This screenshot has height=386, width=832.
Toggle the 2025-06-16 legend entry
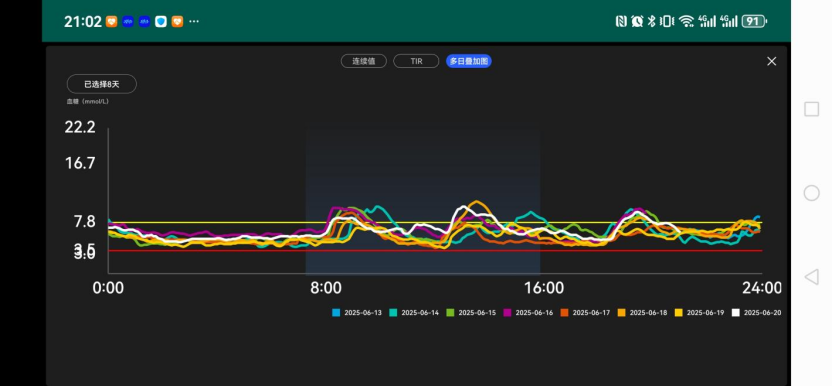click(x=528, y=313)
